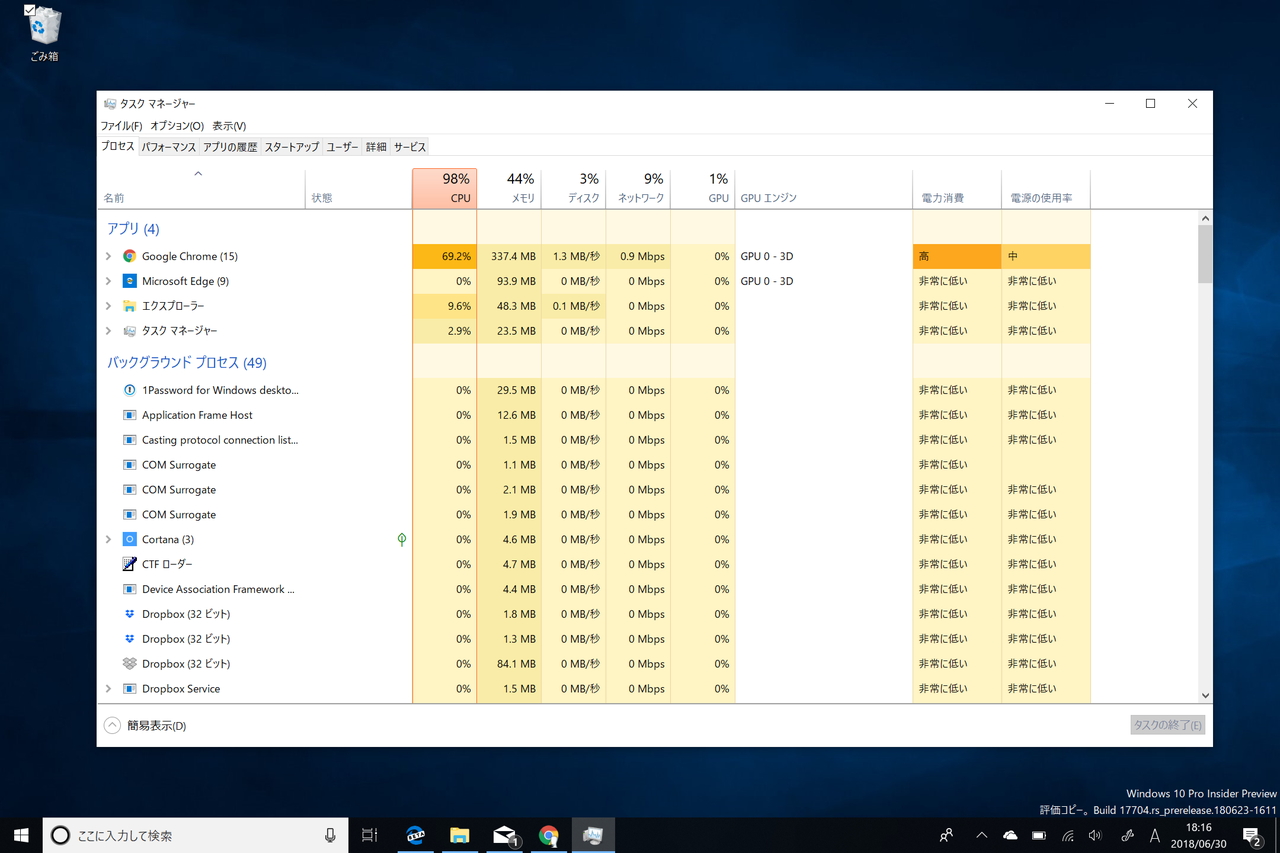Click the Google Chrome process icon

tap(129, 256)
